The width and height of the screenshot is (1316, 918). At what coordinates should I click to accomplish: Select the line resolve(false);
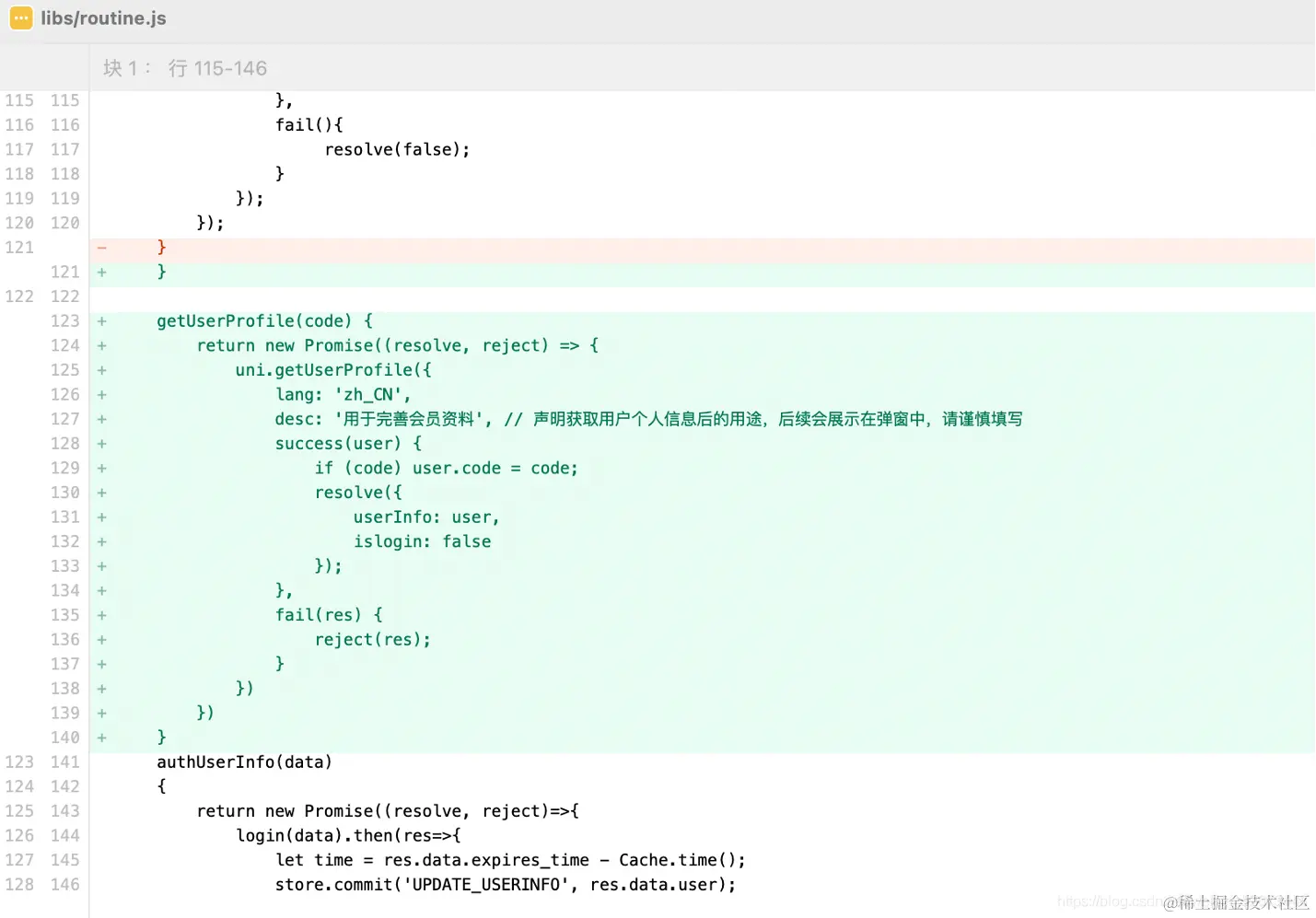pyautogui.click(x=398, y=149)
